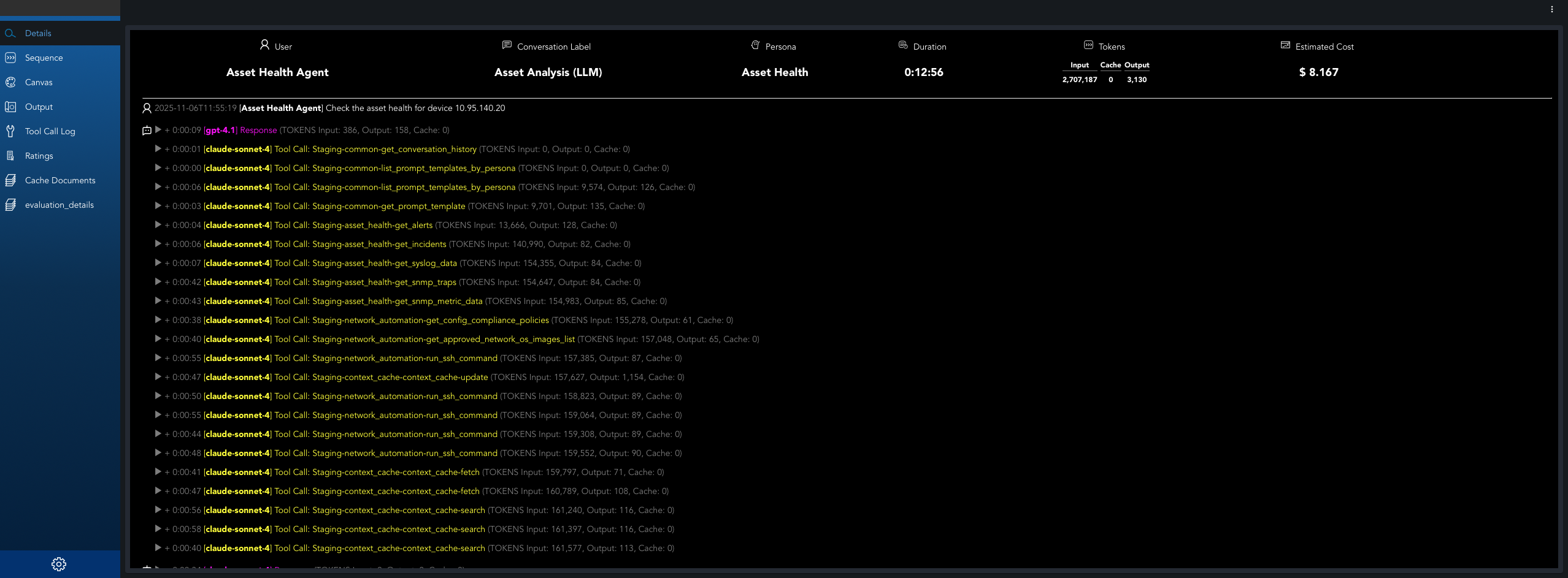Click the Cache Documents icon
Screen dimensions: 1568x578
tap(10, 180)
